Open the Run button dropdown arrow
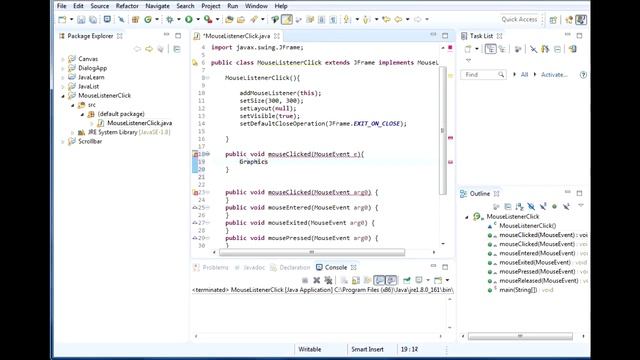 (x=198, y=19)
